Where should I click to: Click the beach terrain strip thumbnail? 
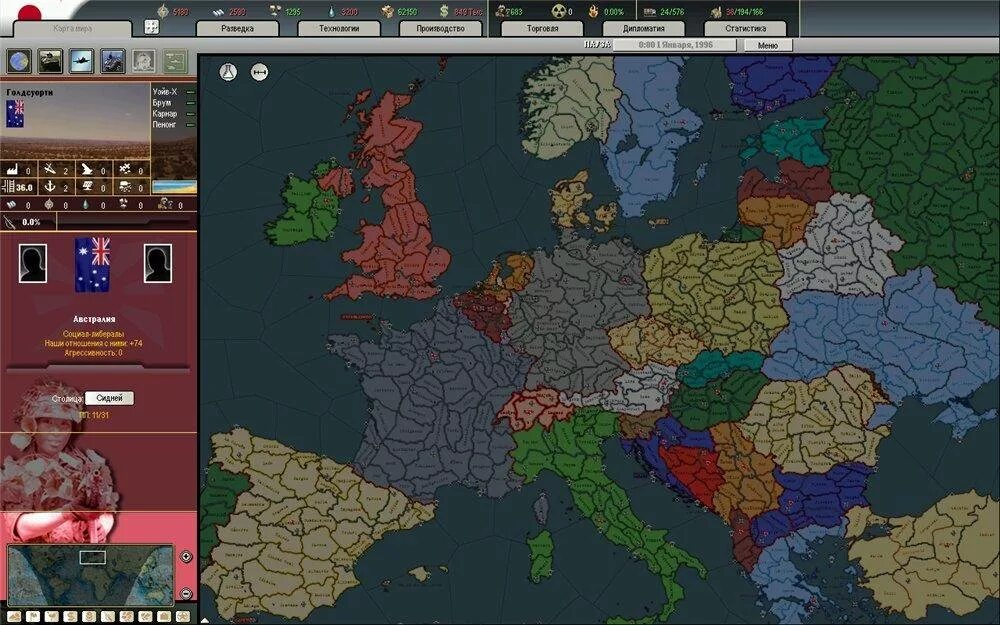[174, 187]
